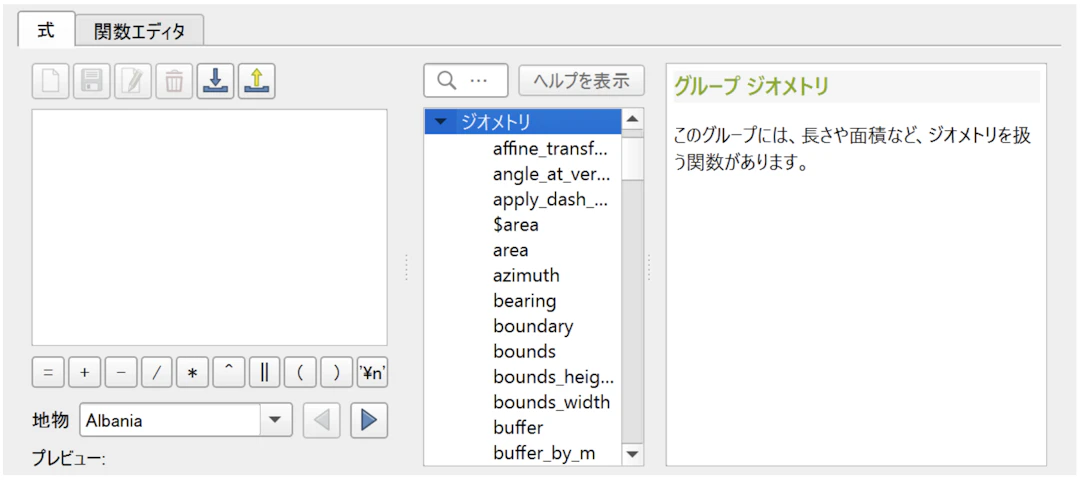Click the export user expressions icon

(256, 82)
